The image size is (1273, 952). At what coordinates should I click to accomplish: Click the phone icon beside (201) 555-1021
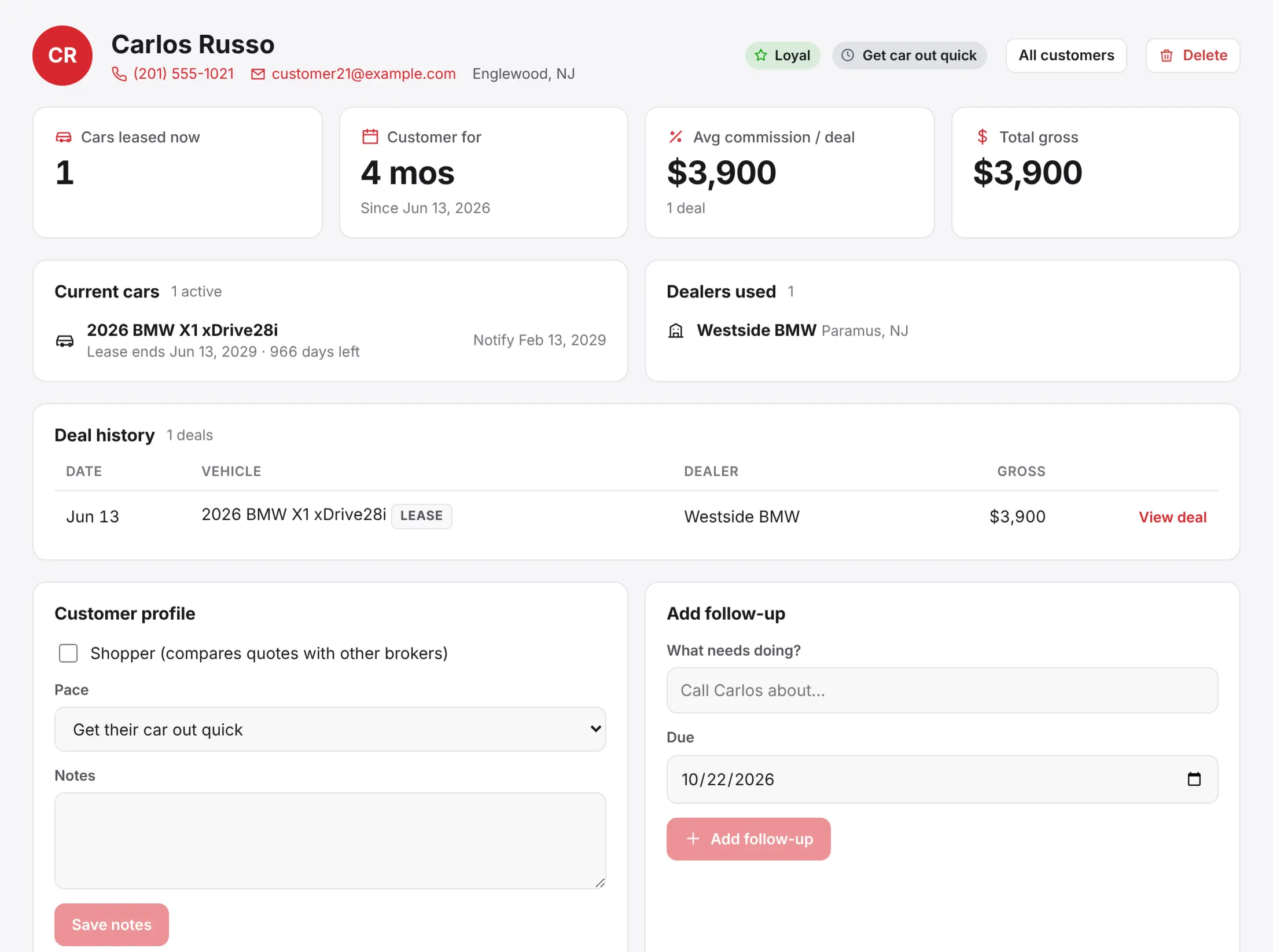click(x=119, y=74)
